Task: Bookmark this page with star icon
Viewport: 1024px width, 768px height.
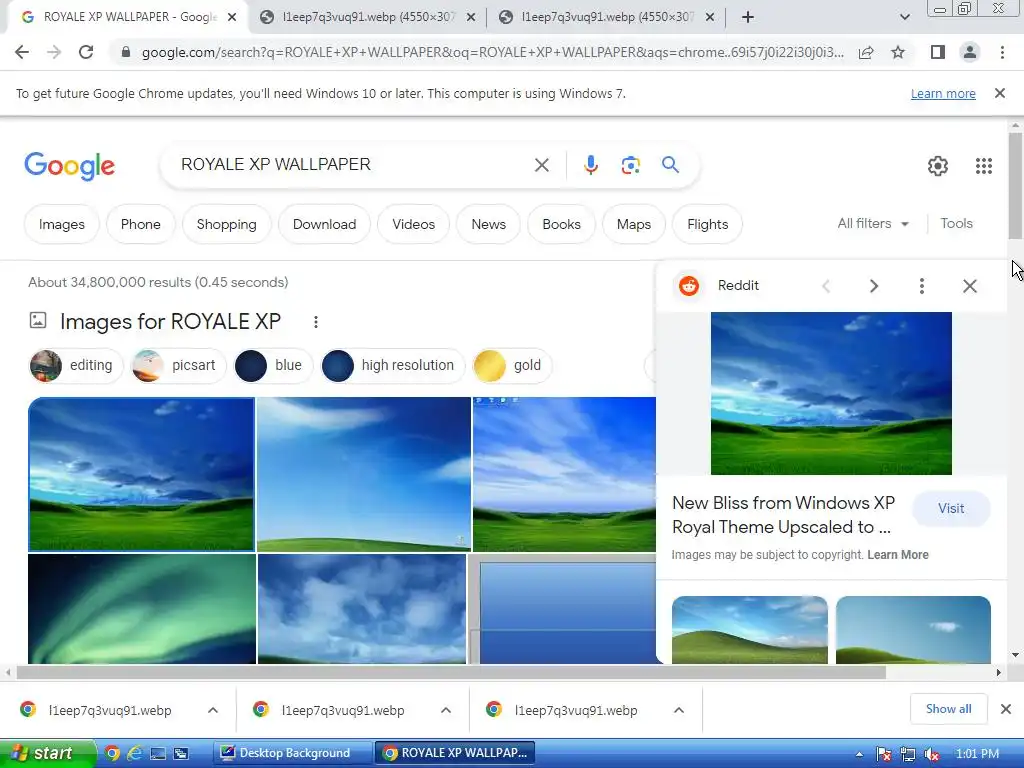Action: [898, 52]
